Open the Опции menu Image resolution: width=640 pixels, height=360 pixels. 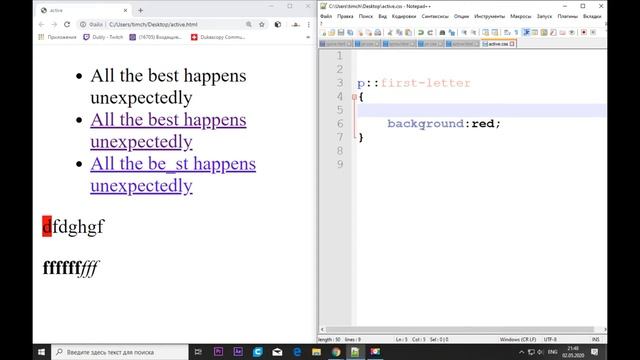pyautogui.click(x=461, y=16)
